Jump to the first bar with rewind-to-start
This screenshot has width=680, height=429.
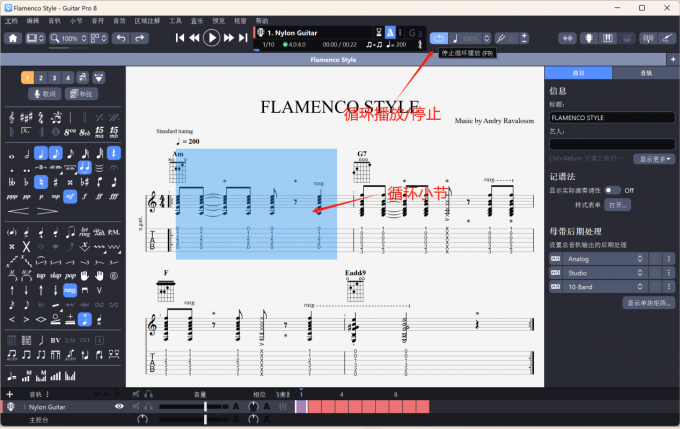[x=181, y=38]
